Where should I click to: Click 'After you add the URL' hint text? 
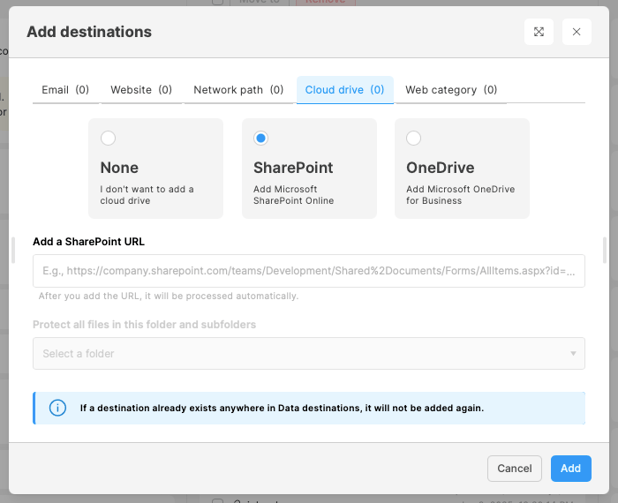pos(168,296)
